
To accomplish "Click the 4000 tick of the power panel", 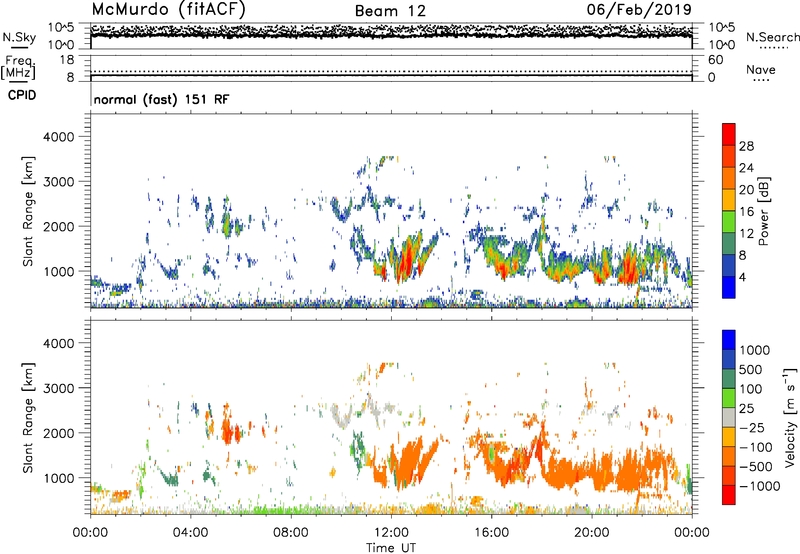I will click(x=59, y=137).
